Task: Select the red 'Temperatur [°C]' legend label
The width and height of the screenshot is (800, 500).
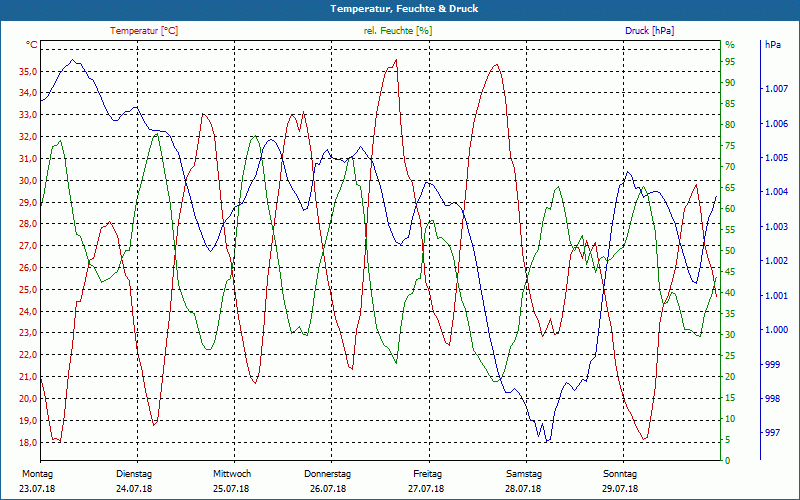Action: (144, 31)
